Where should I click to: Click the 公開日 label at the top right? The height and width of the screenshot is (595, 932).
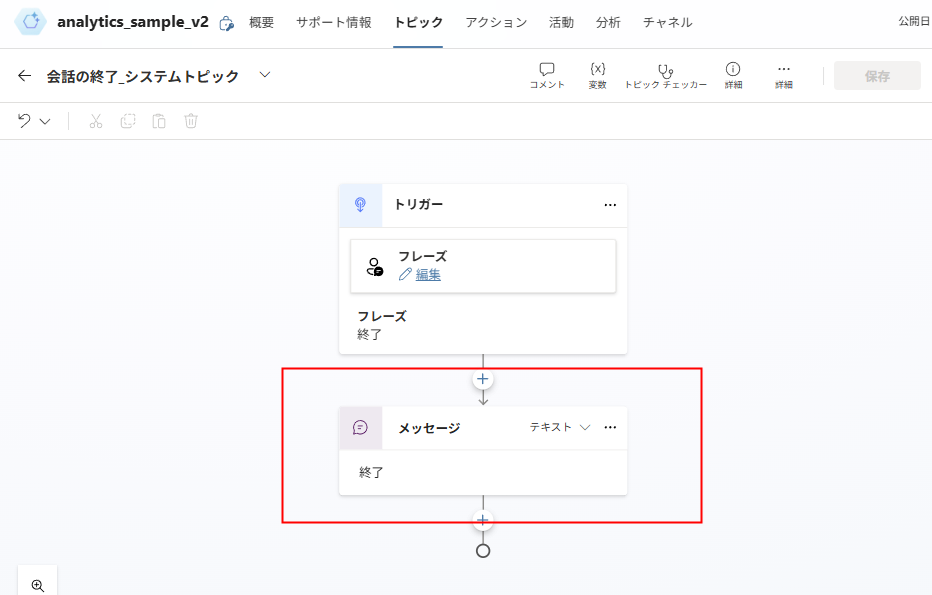[x=914, y=21]
